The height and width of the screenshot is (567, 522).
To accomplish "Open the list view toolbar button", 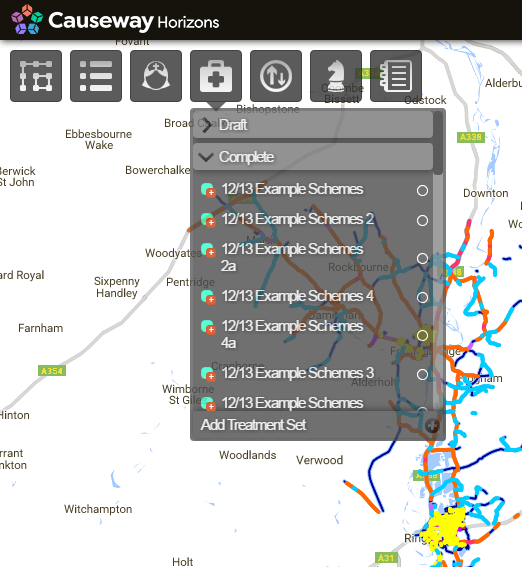I will [96, 76].
